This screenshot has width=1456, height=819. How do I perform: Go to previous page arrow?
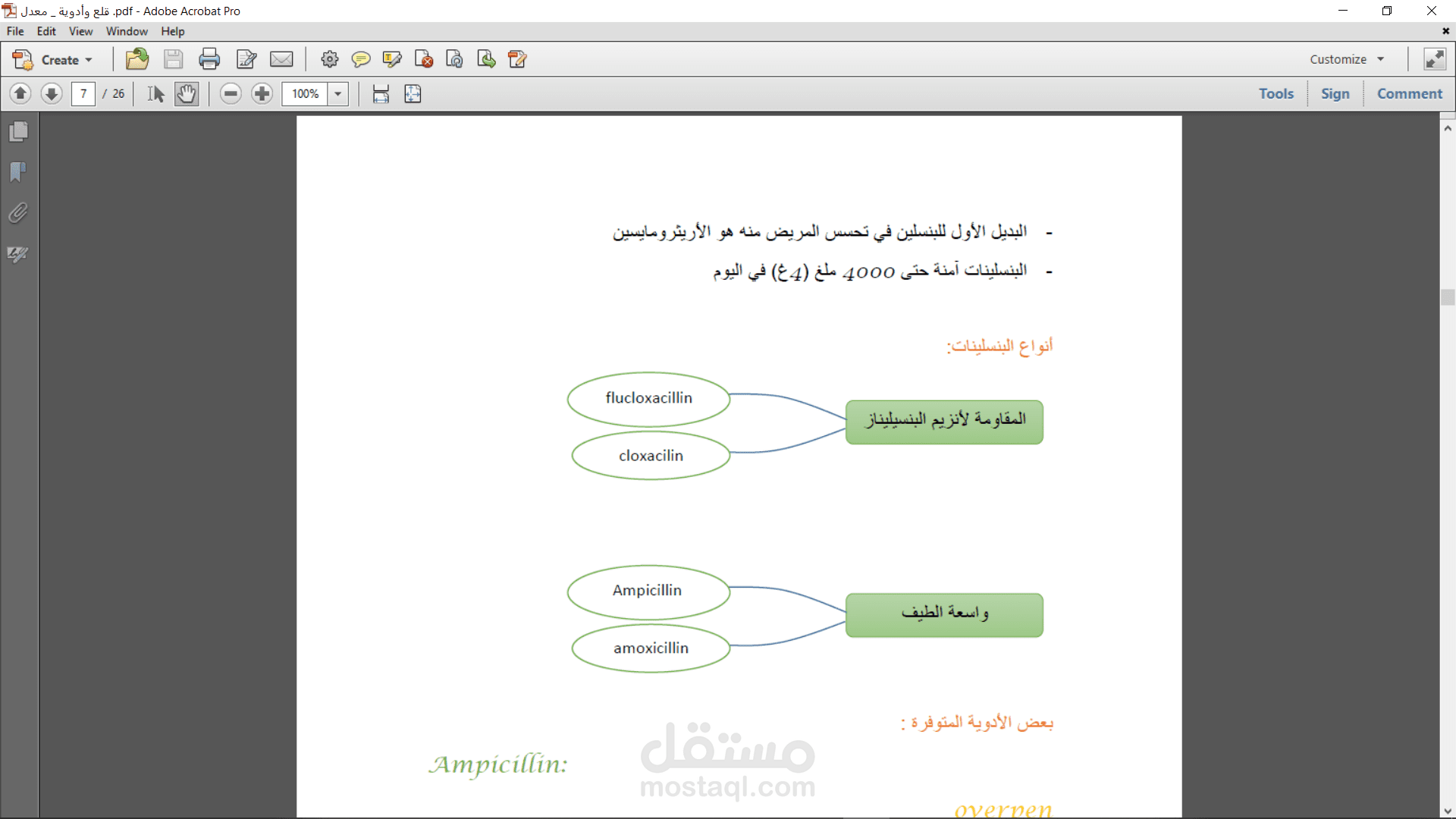coord(20,93)
